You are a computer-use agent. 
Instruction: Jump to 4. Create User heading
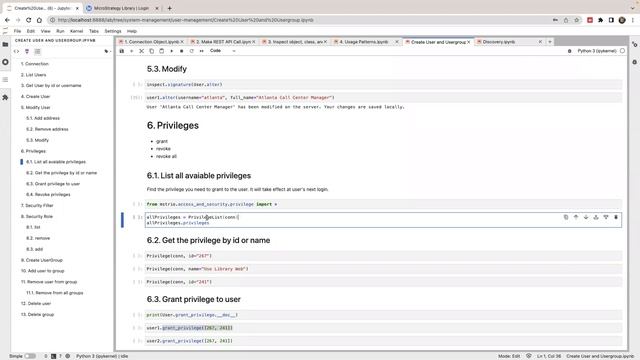pyautogui.click(x=36, y=97)
